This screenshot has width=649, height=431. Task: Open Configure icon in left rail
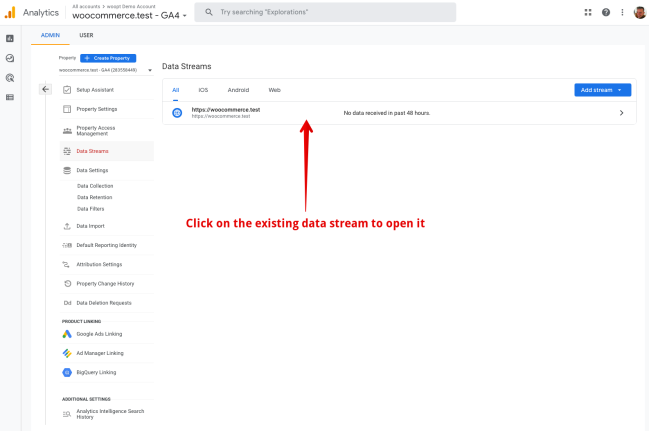10,97
